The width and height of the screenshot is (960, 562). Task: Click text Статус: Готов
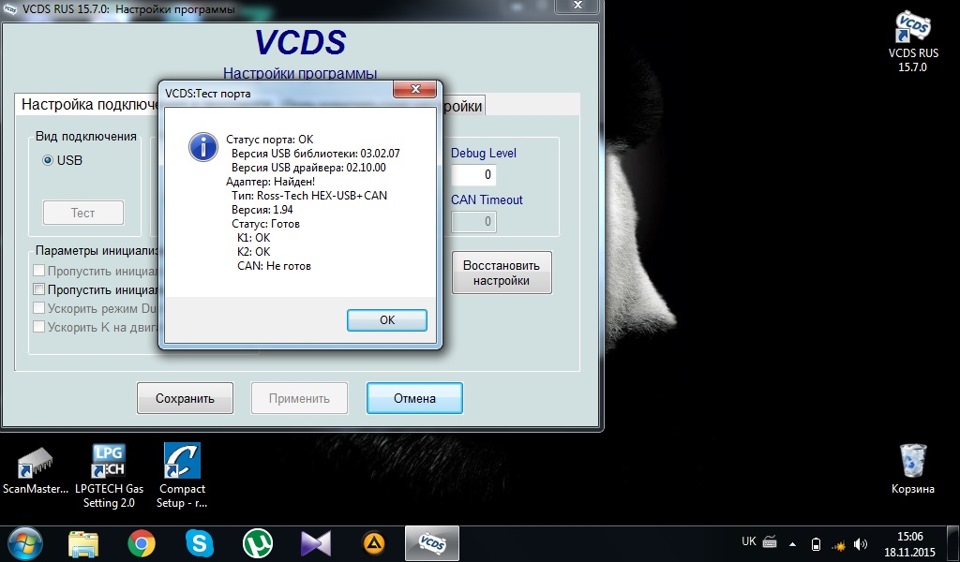266,224
